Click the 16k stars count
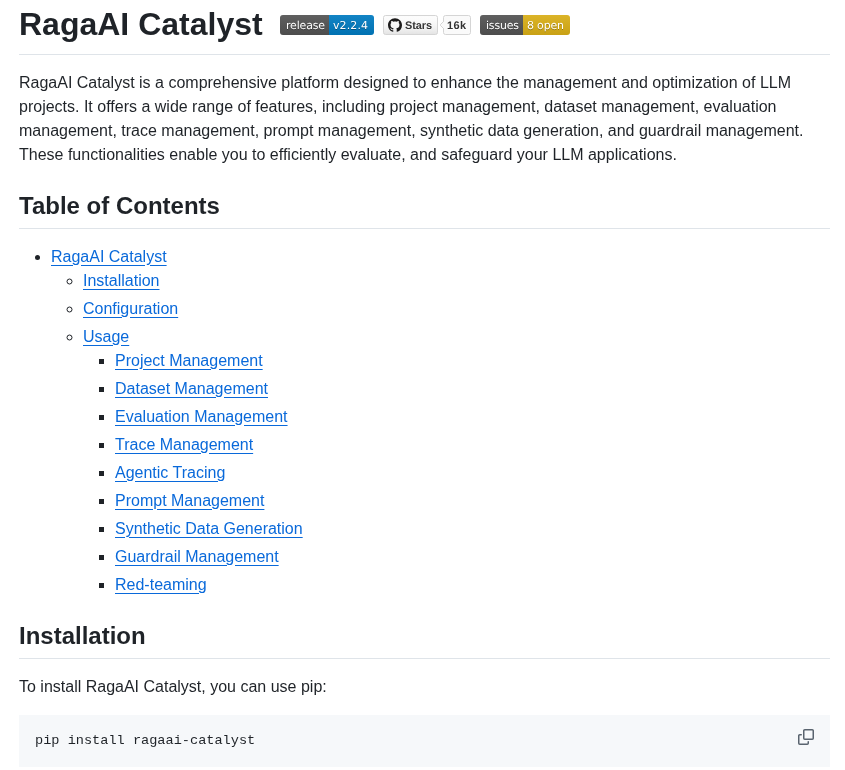This screenshot has height=770, width=845. [x=456, y=25]
